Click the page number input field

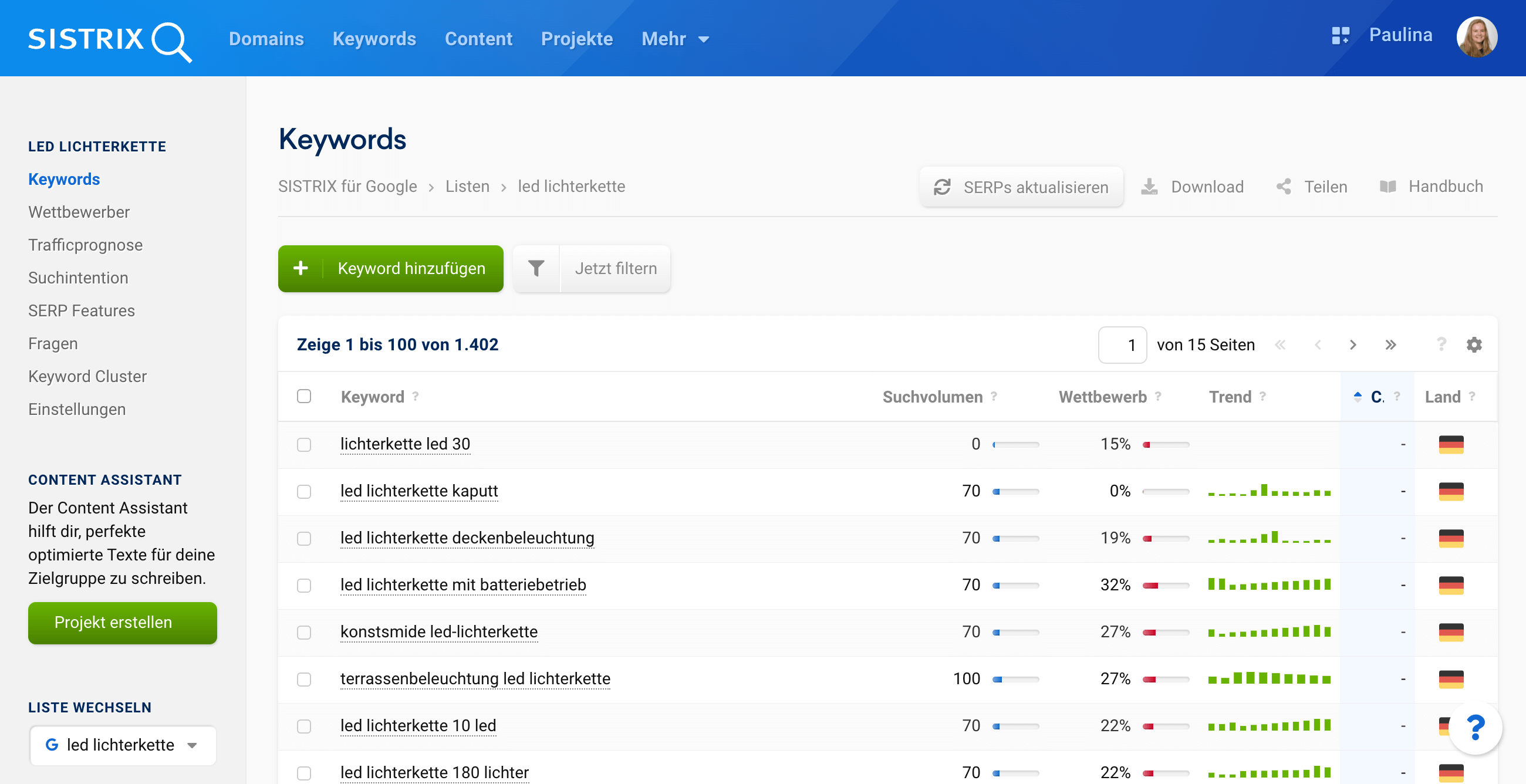(x=1122, y=344)
